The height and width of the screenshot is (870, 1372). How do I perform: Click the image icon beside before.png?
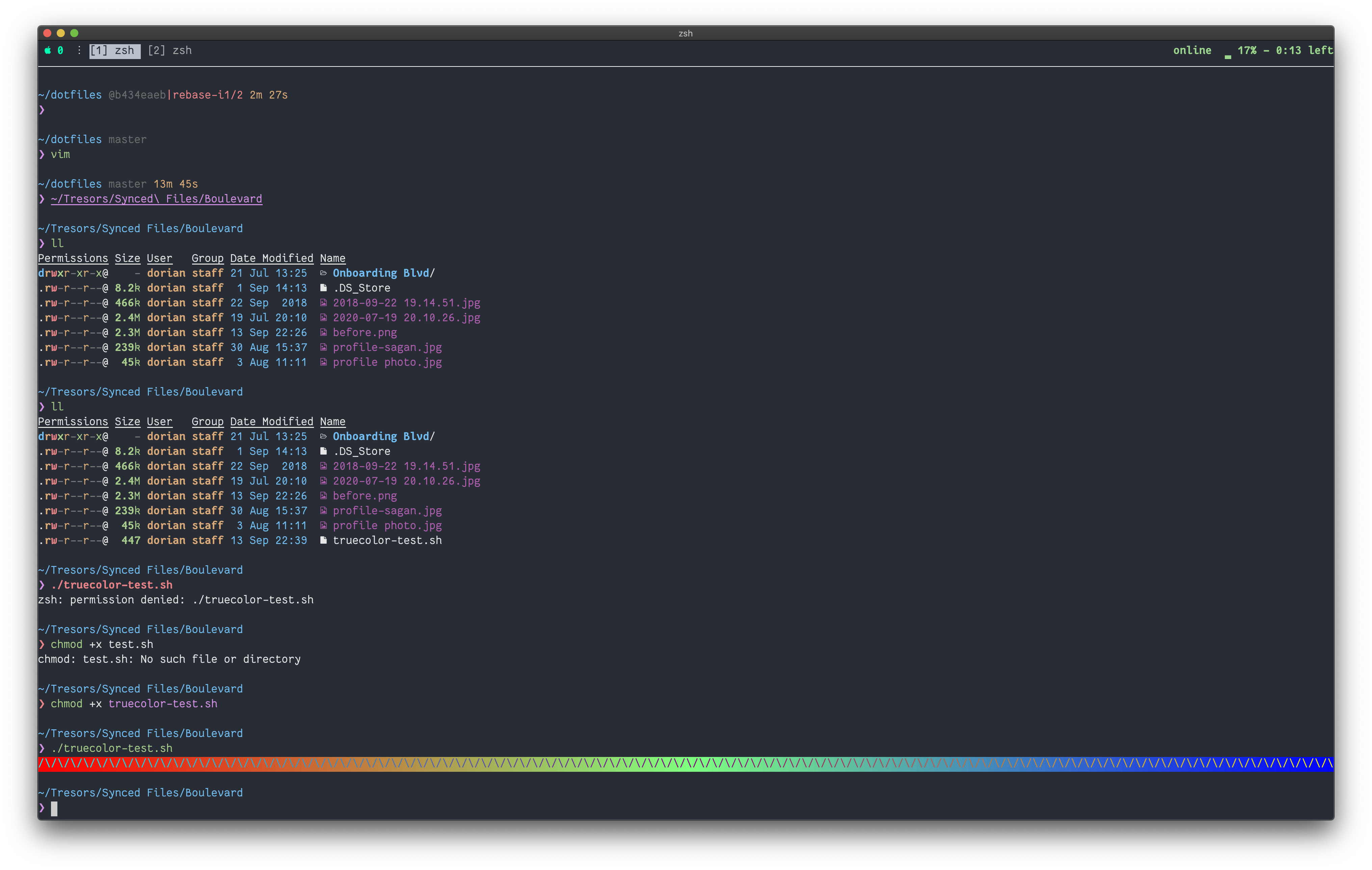[x=324, y=332]
